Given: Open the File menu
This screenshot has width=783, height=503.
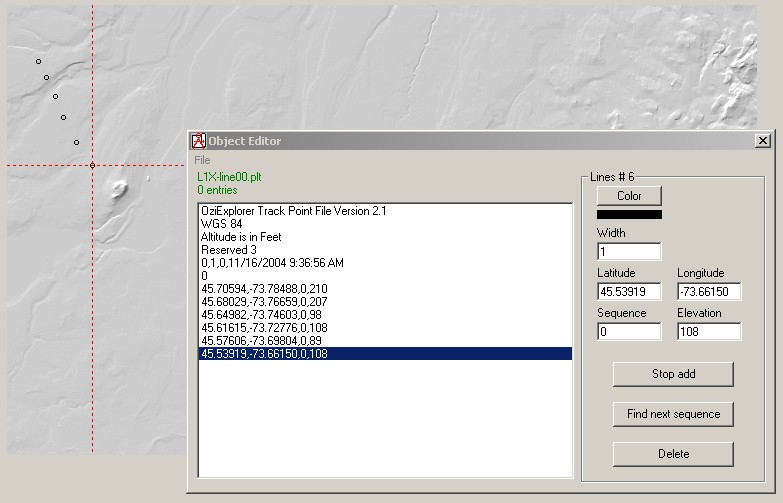Looking at the screenshot, I should click(x=202, y=160).
